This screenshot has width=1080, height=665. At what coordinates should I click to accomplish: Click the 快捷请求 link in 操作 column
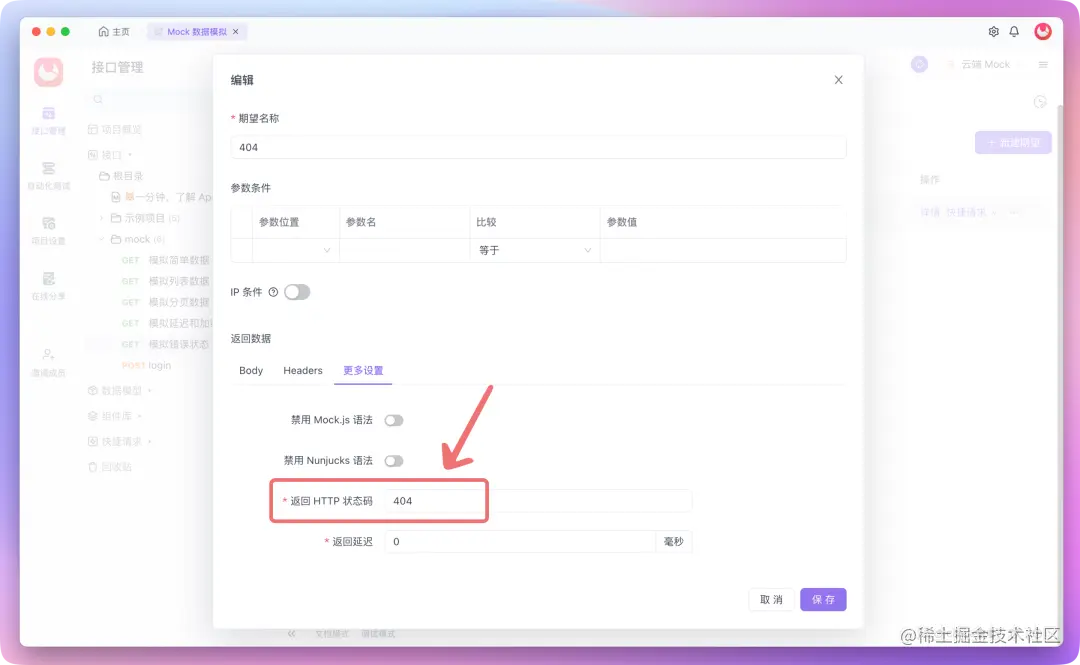[x=966, y=212]
